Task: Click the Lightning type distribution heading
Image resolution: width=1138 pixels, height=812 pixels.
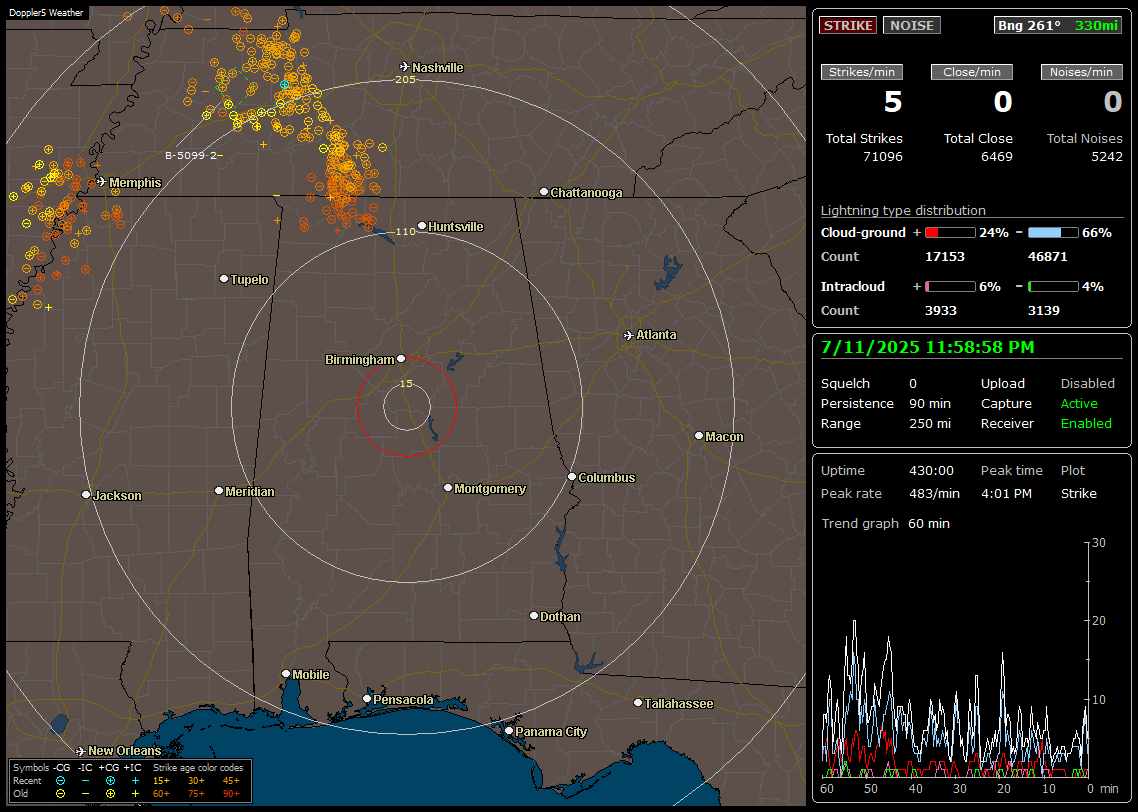Action: 903,211
